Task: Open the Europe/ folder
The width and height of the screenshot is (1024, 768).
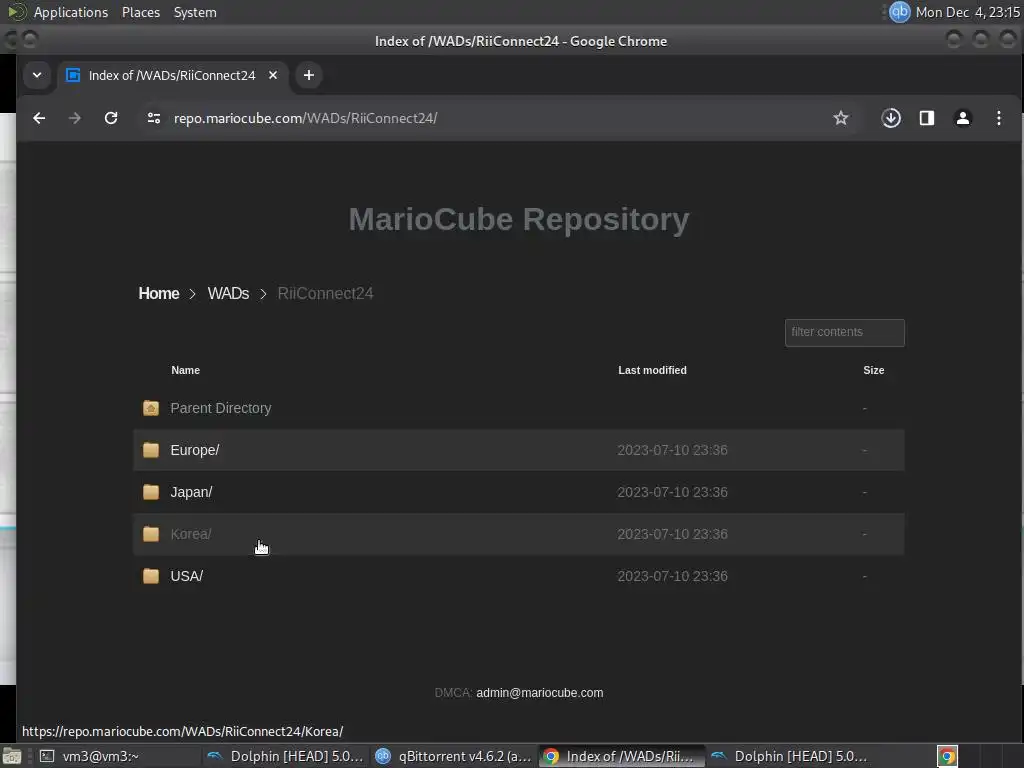Action: (x=195, y=450)
